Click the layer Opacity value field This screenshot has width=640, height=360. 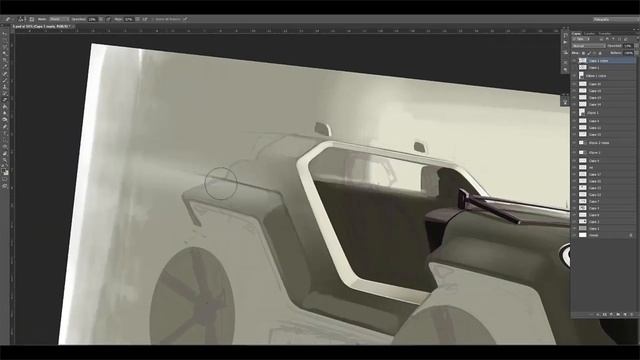click(x=628, y=46)
